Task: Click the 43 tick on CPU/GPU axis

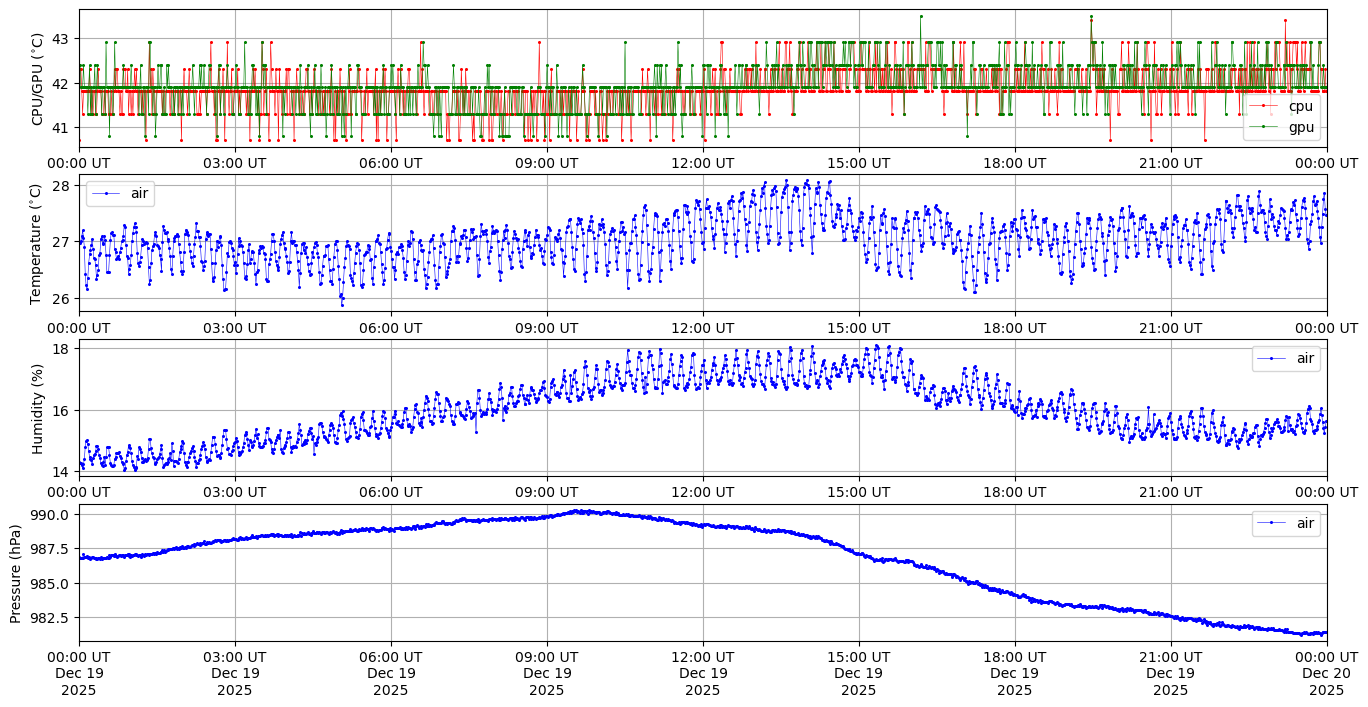Action: click(61, 39)
